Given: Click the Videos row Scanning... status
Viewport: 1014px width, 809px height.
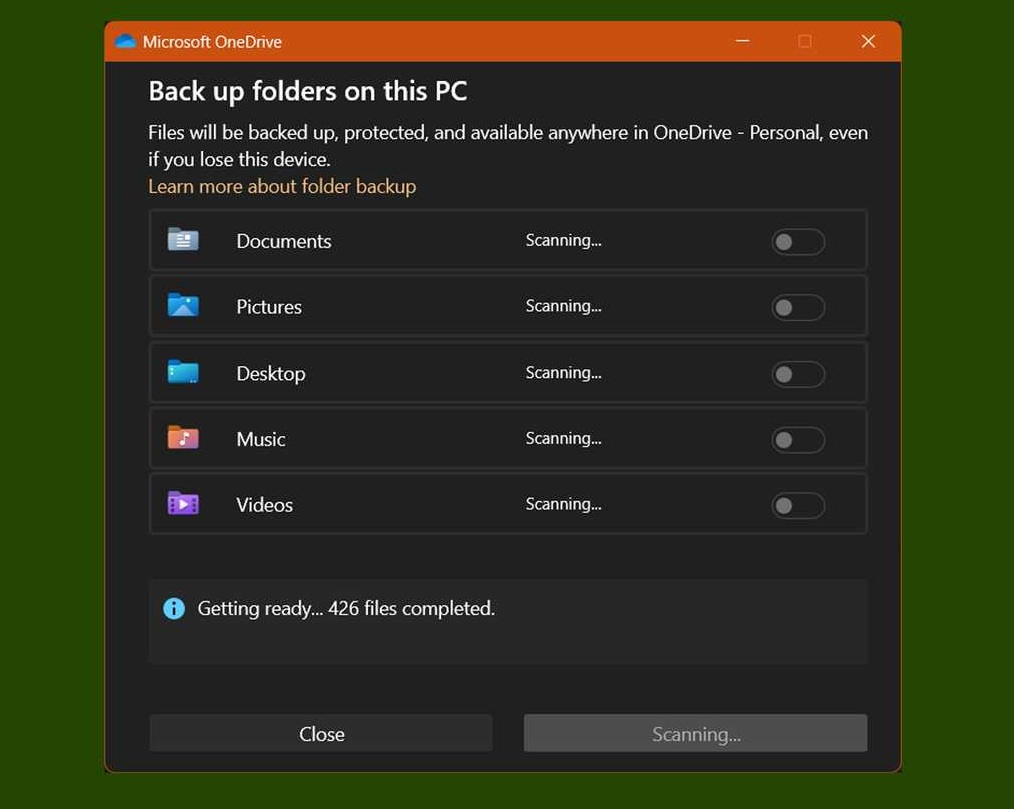Looking at the screenshot, I should pyautogui.click(x=563, y=504).
